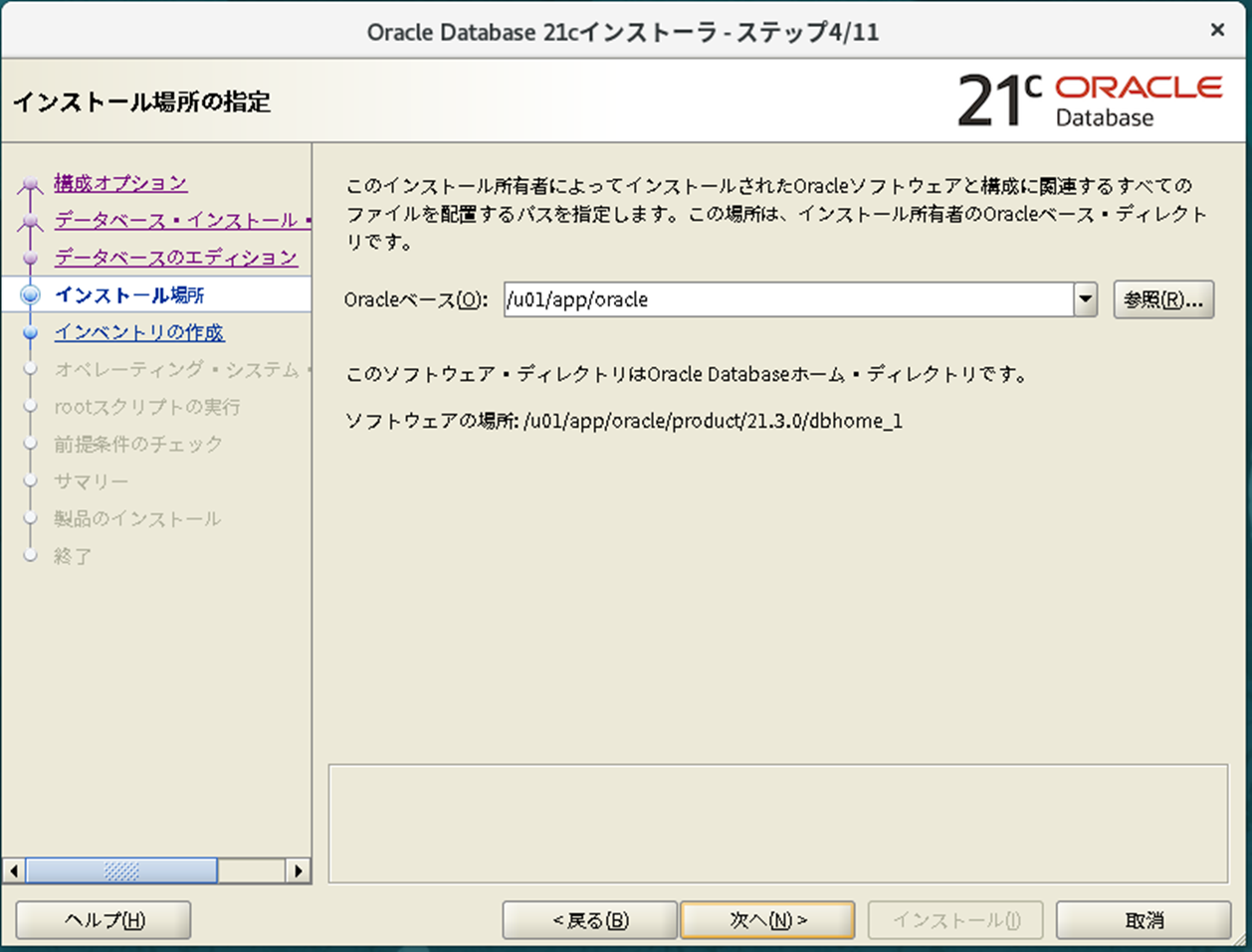The height and width of the screenshot is (952, 1252).
Task: Click the ヘルプ(H) button
Action: point(104,920)
